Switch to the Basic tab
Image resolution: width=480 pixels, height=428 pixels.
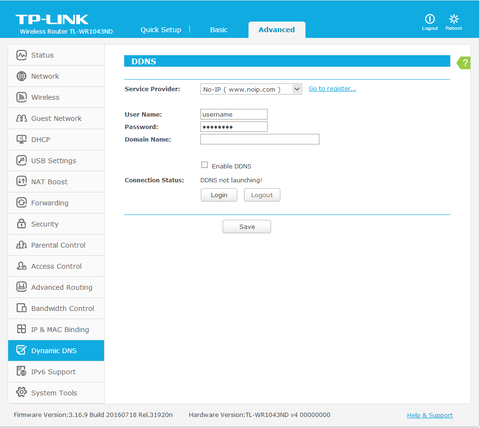219,30
